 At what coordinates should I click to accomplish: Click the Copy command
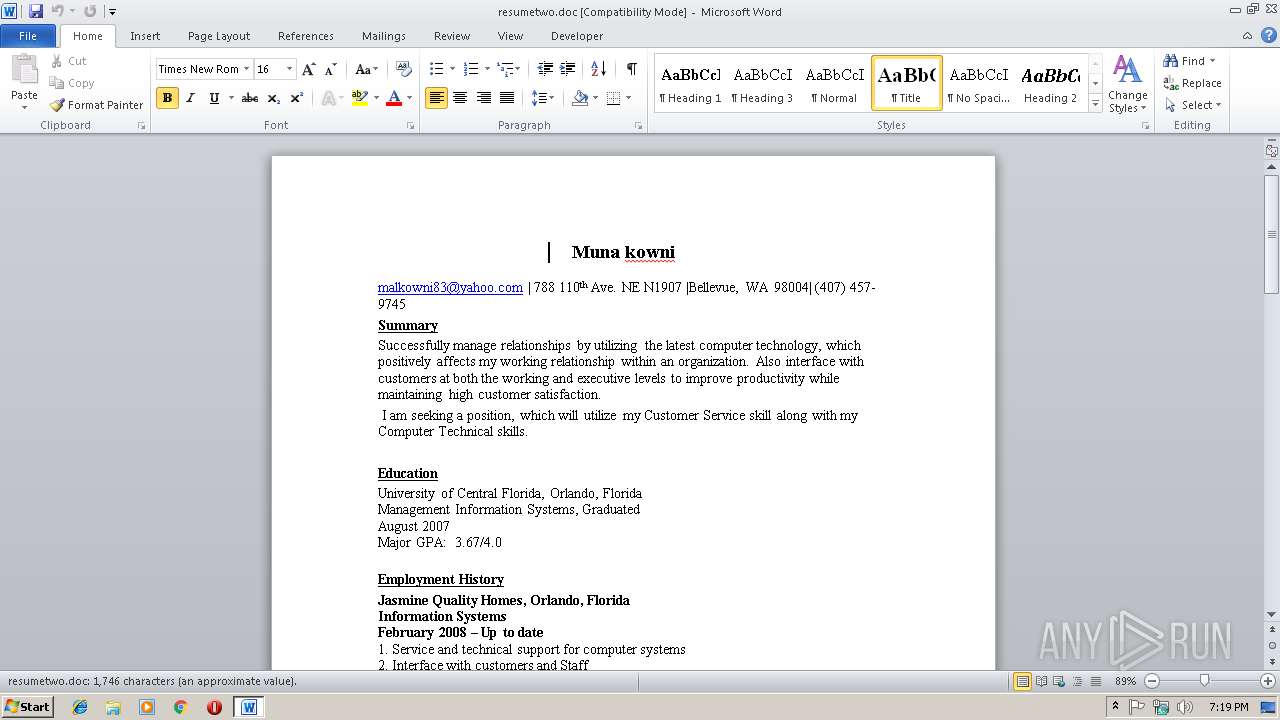pos(72,83)
